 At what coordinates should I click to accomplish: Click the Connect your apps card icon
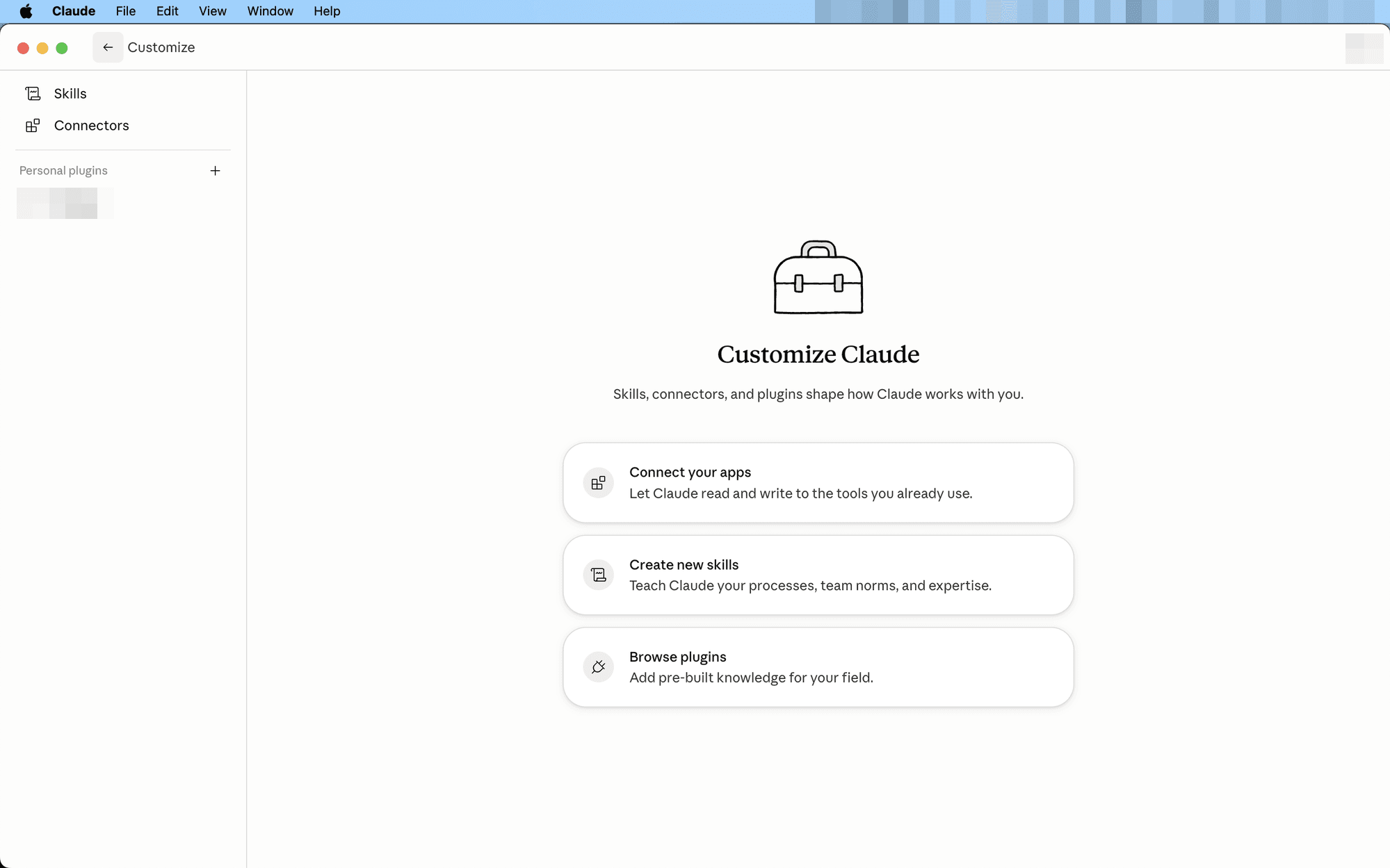598,483
